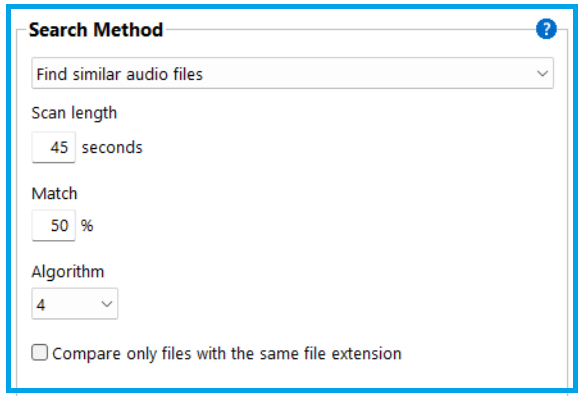Select the value 50 in Match field
583x396 pixels.
[59, 226]
